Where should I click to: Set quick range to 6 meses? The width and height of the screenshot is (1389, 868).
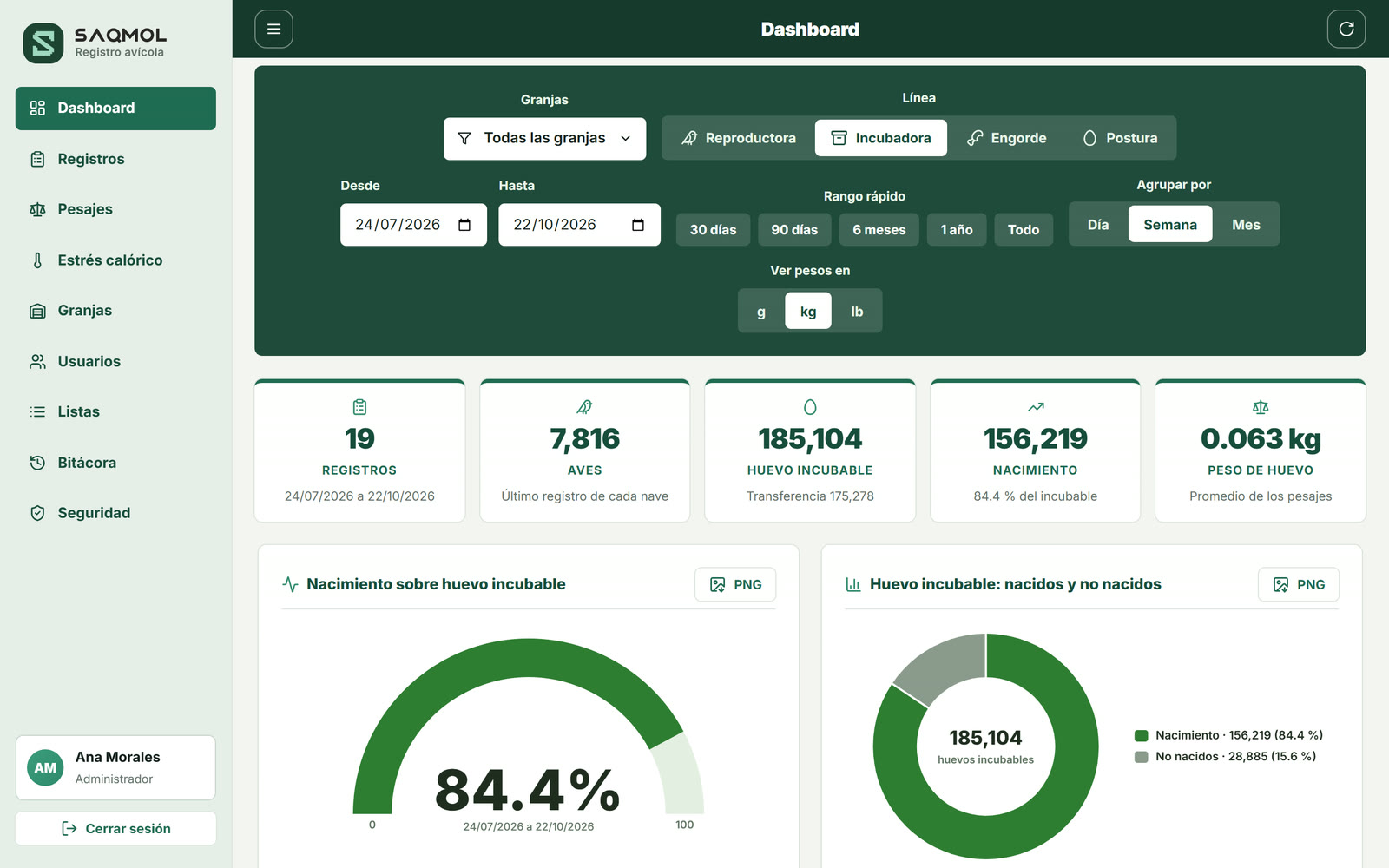pyautogui.click(x=879, y=229)
